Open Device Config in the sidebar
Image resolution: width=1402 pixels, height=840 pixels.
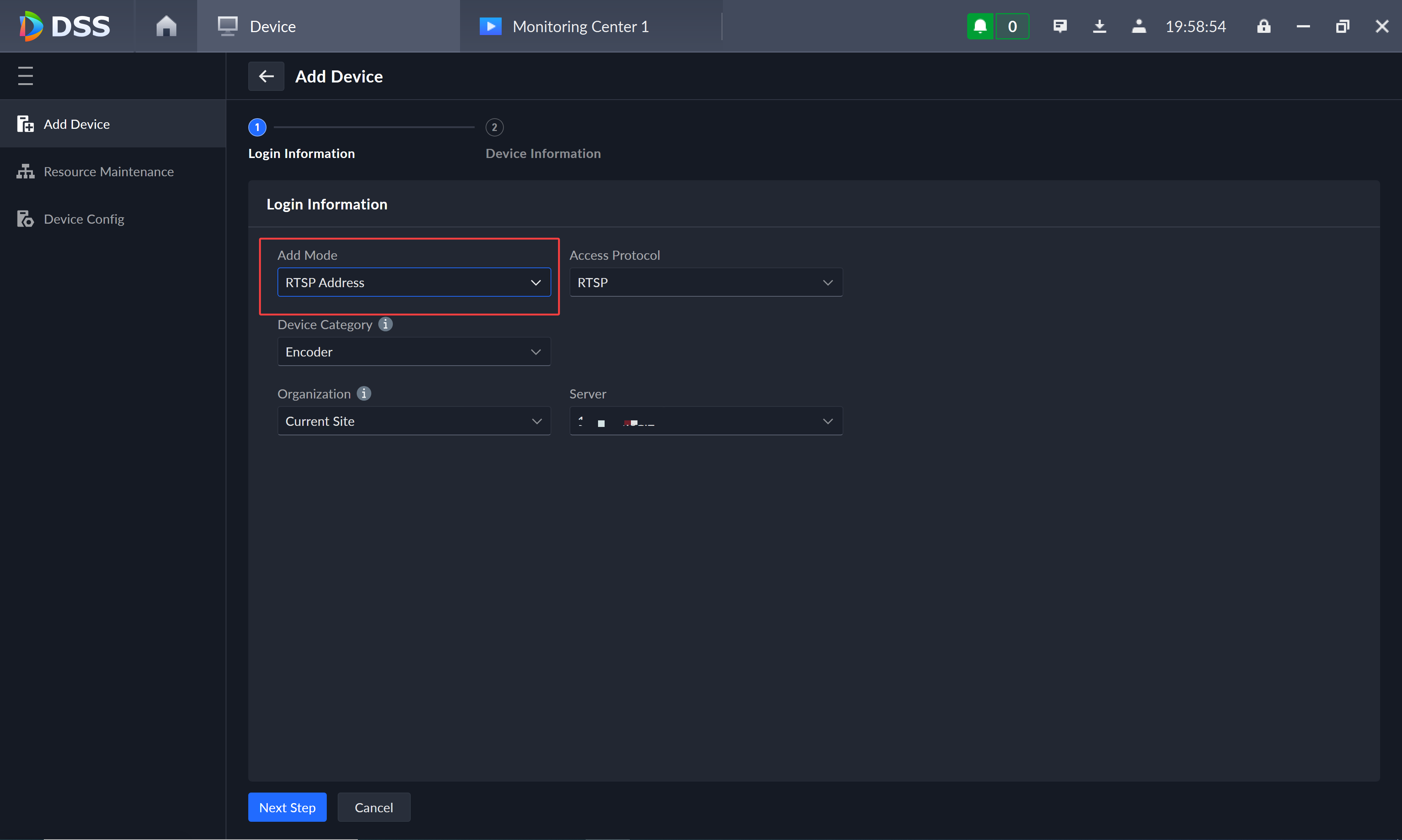click(x=113, y=219)
